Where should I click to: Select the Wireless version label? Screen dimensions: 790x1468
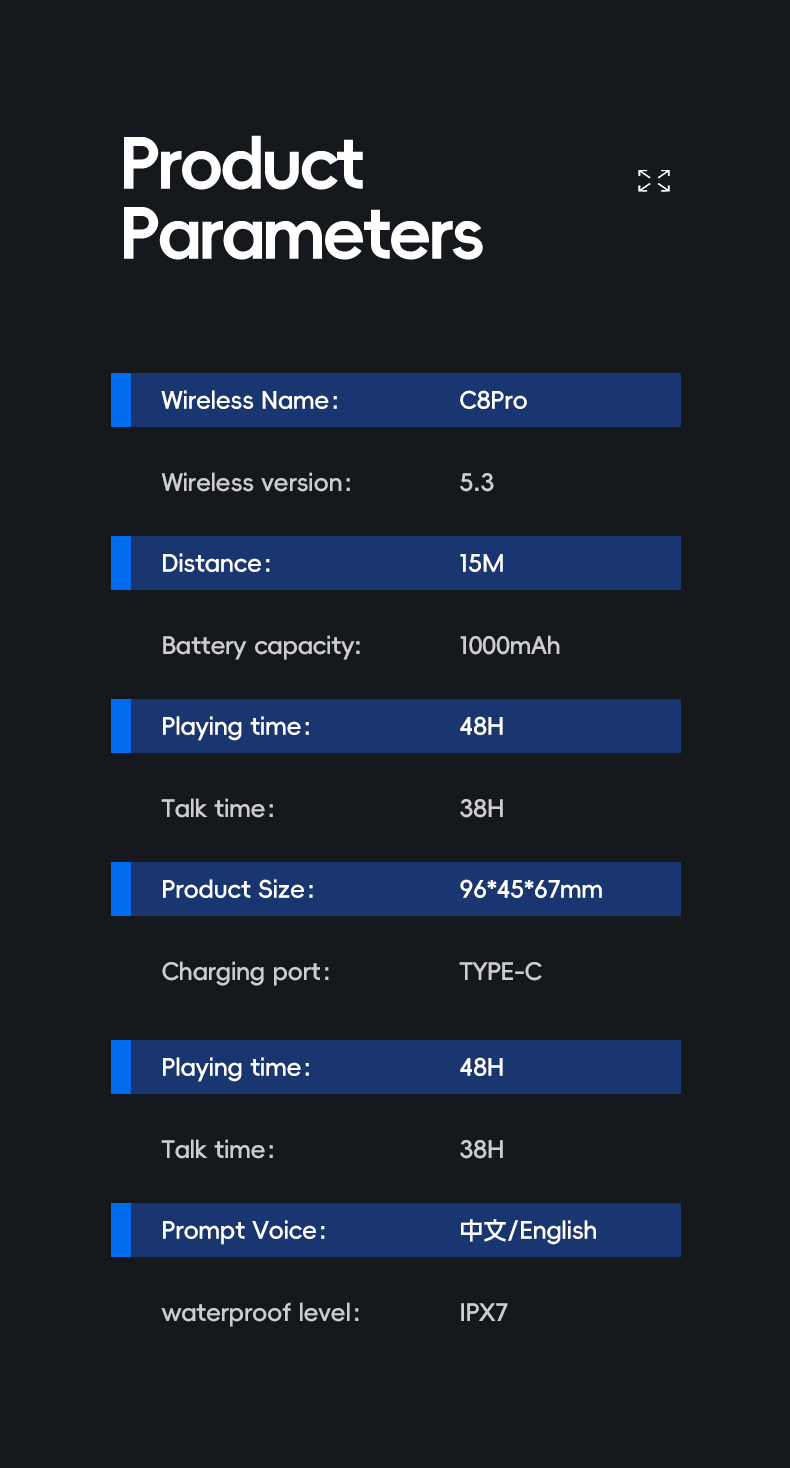coord(256,482)
